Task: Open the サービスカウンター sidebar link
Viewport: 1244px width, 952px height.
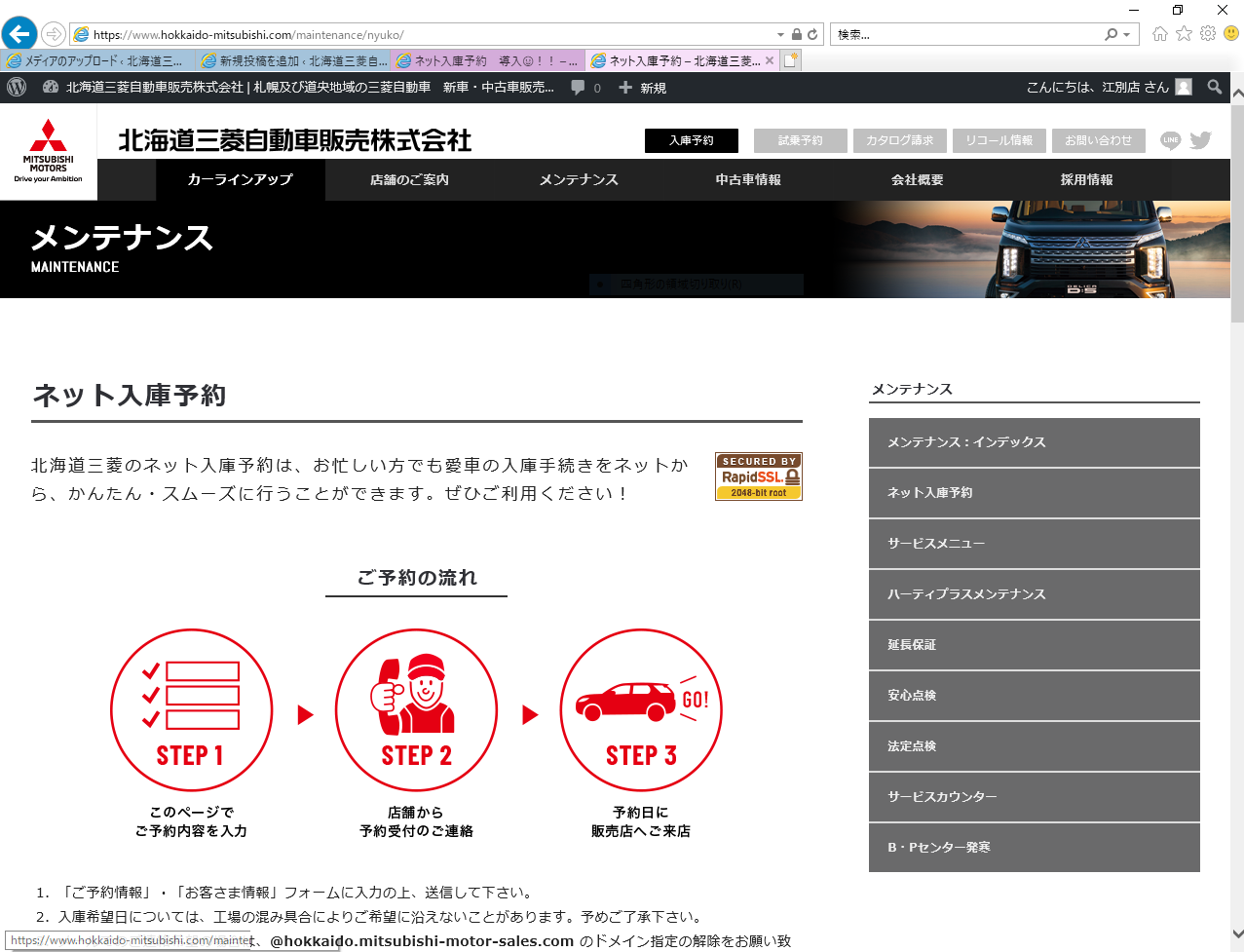Action: tap(1035, 797)
